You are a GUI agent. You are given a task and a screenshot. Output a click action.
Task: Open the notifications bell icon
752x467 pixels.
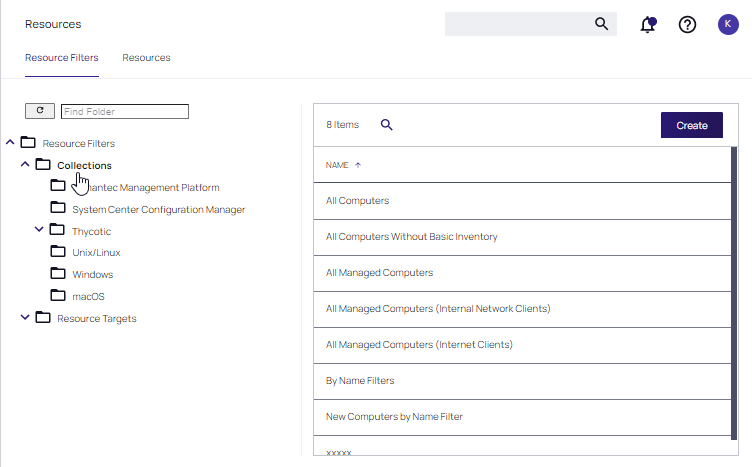coord(648,25)
